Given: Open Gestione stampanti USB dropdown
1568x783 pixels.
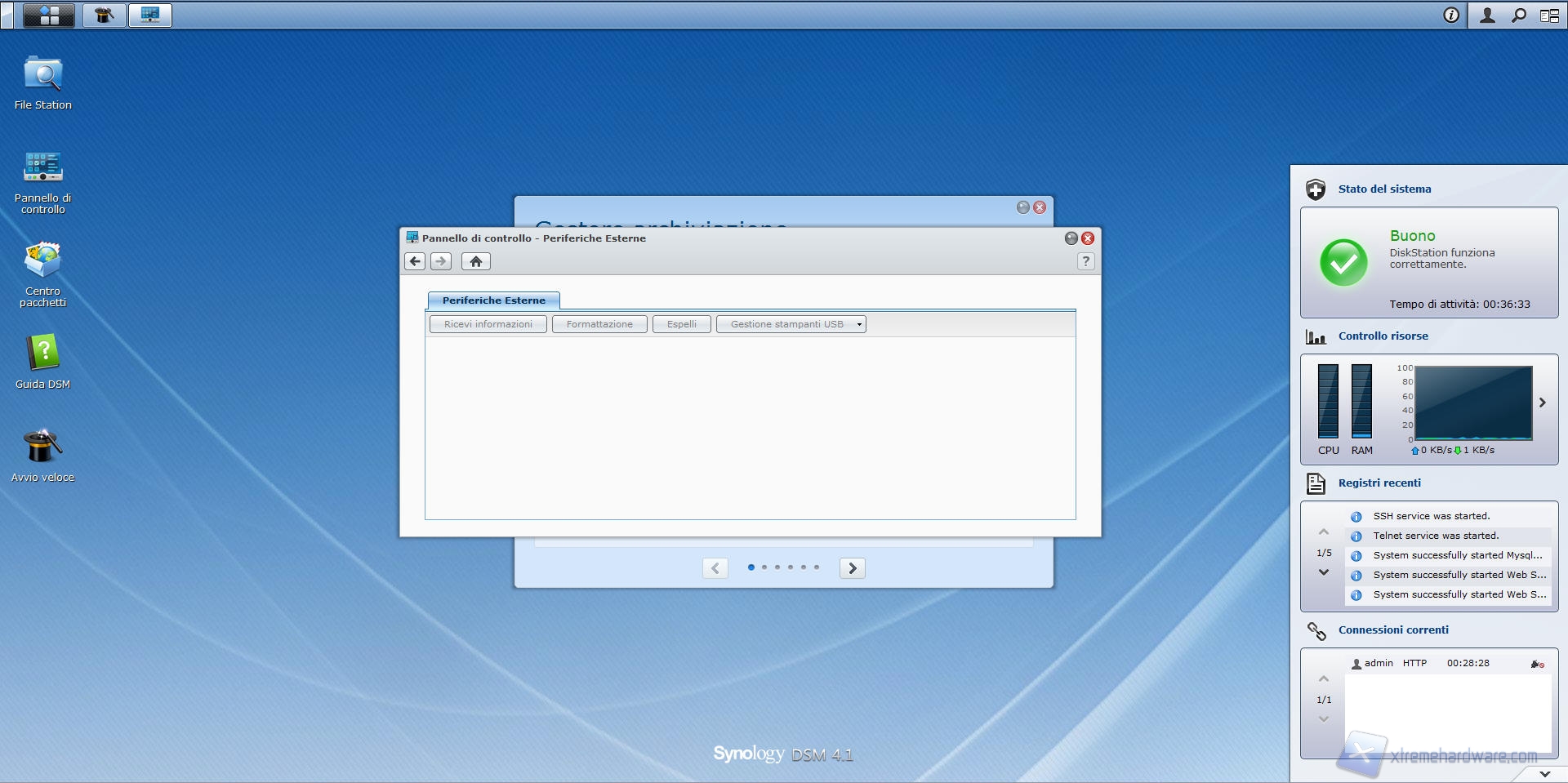Looking at the screenshot, I should coord(791,324).
